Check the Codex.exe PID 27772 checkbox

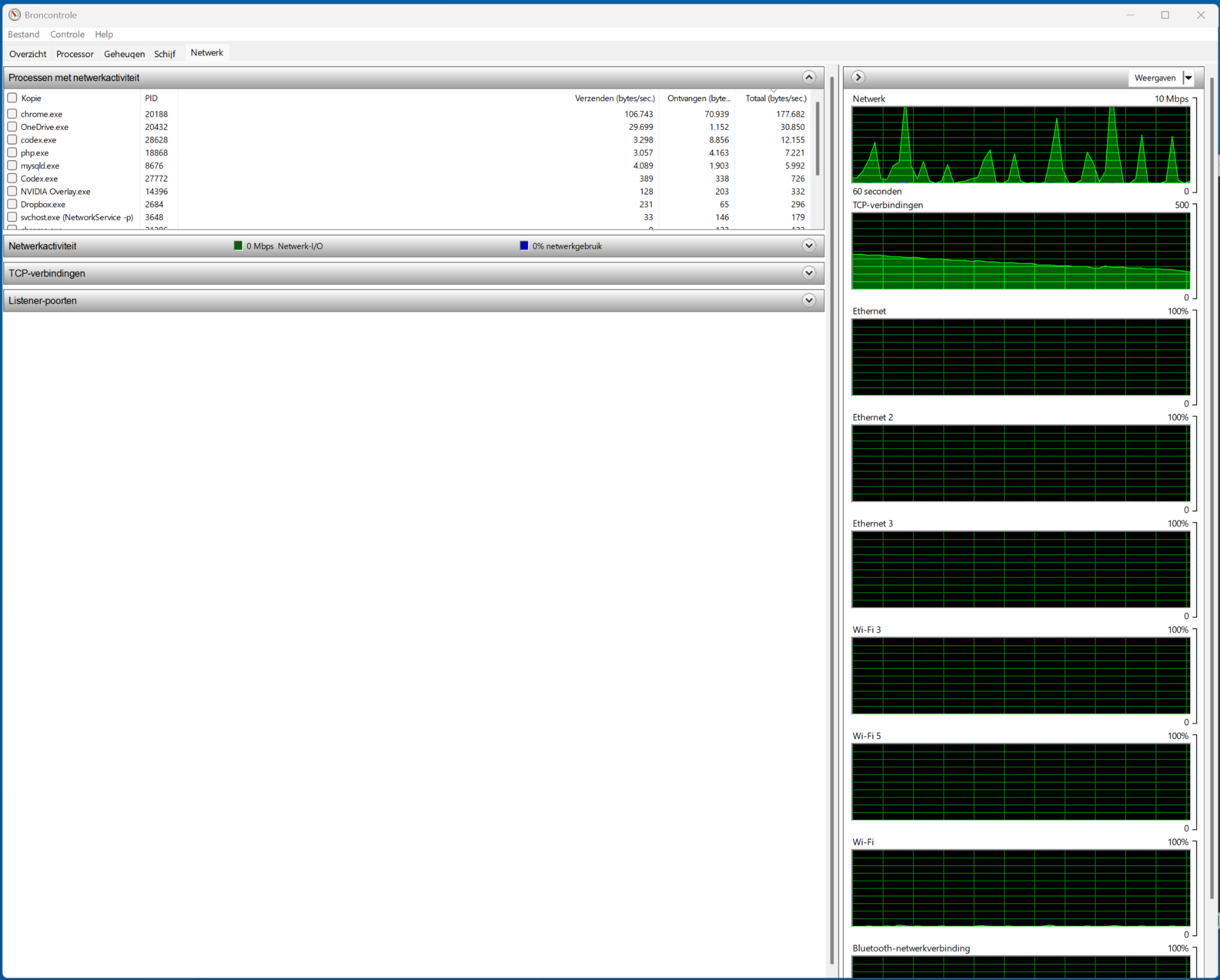click(12, 179)
